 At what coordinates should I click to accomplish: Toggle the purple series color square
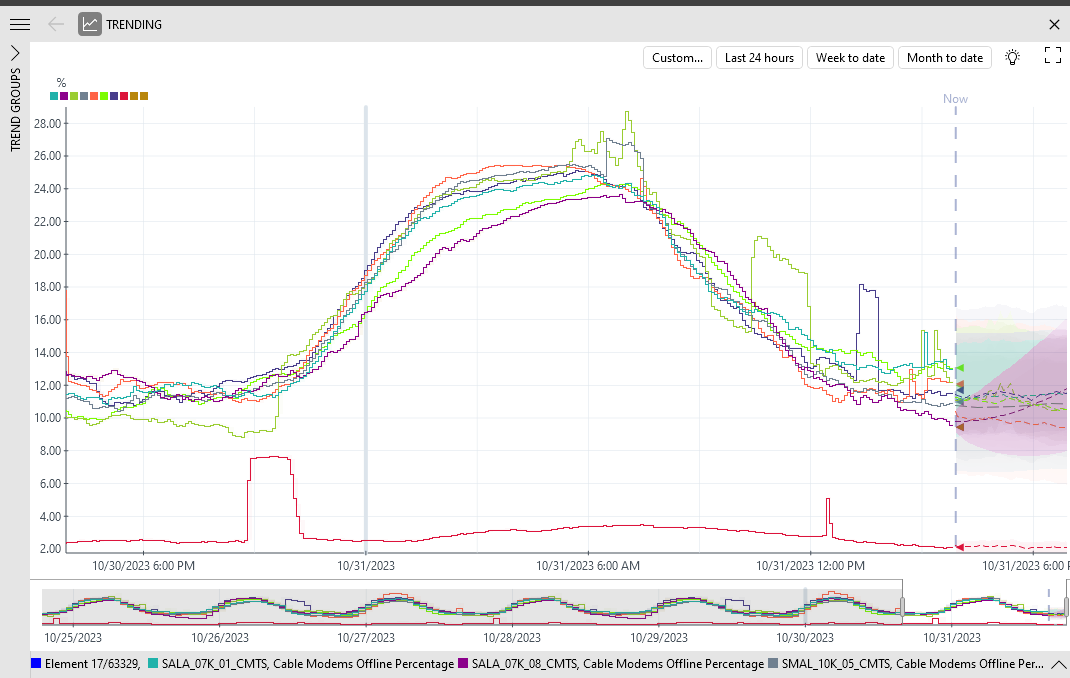[x=64, y=96]
